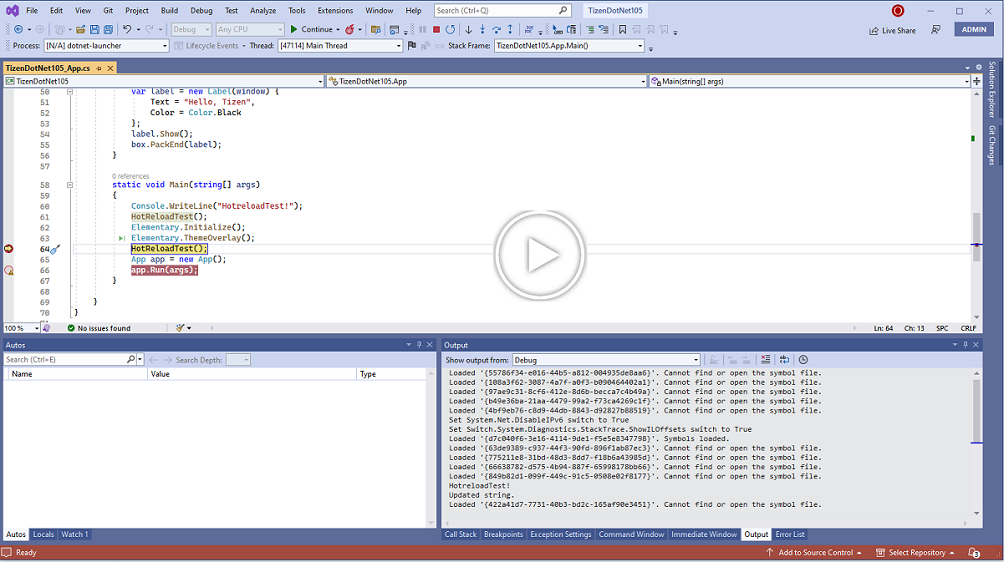Click the Continue button
Screen dimensions: 1004x562
312,30
